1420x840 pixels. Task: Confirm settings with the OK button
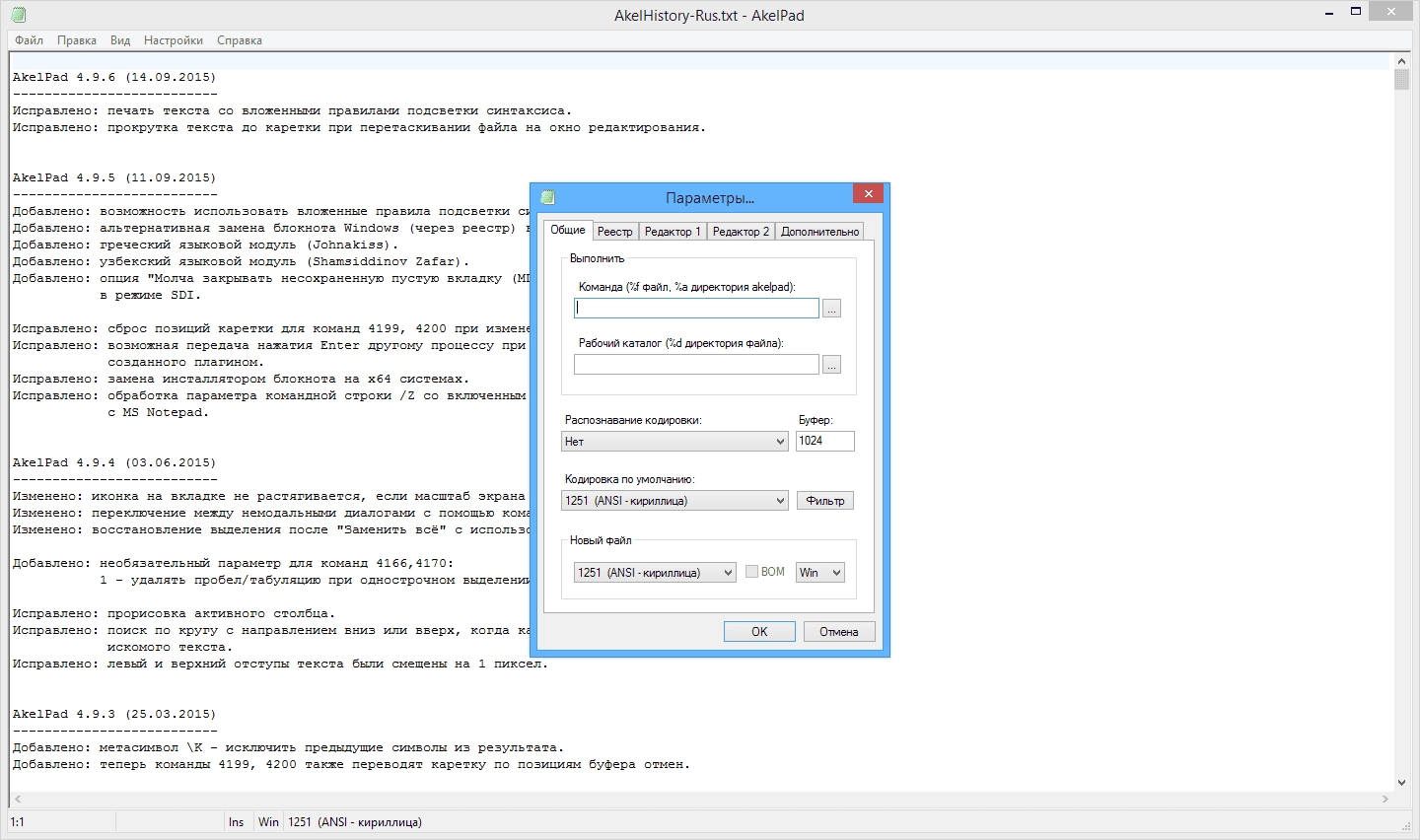point(759,632)
